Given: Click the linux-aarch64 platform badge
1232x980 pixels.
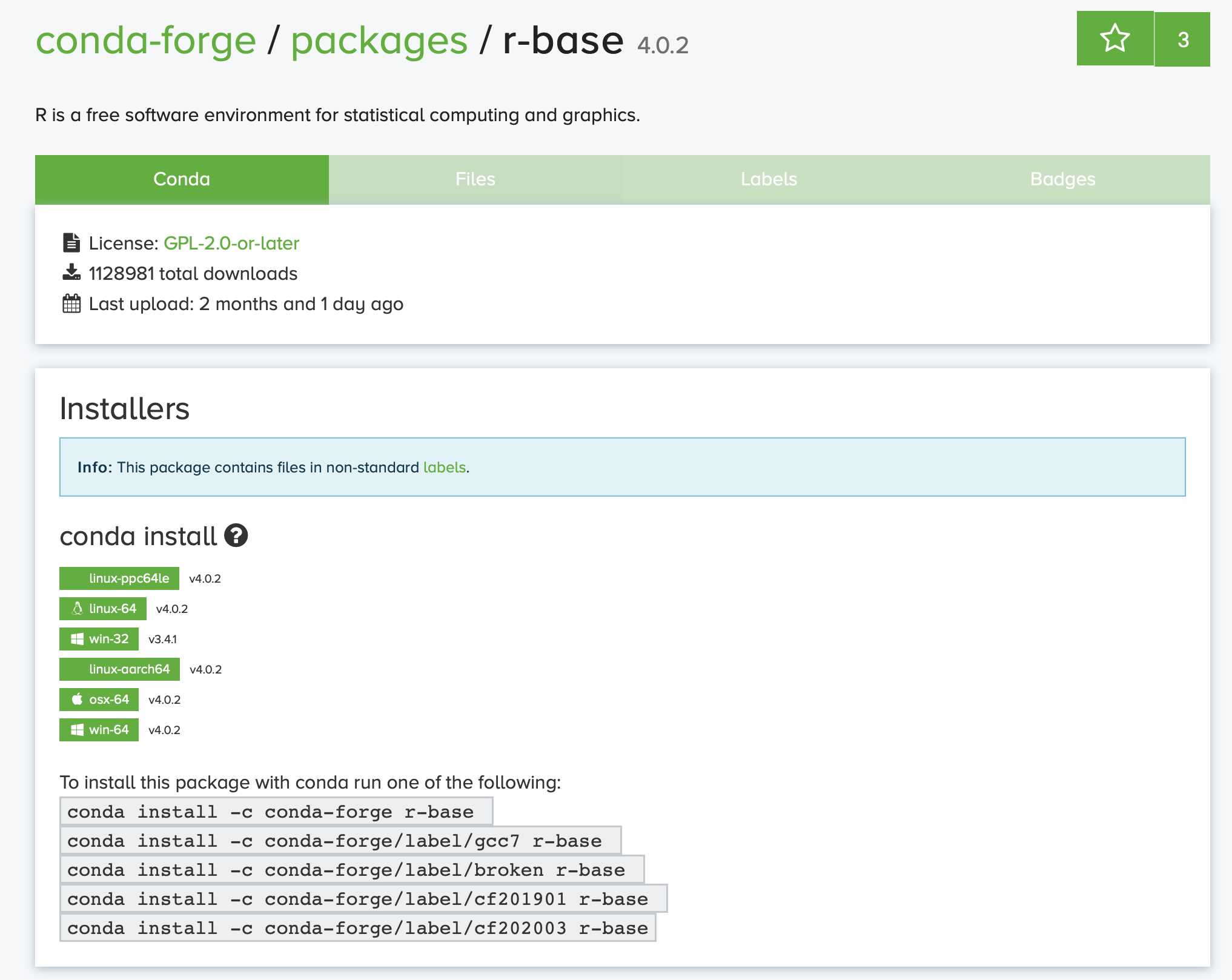Looking at the screenshot, I should pos(120,669).
